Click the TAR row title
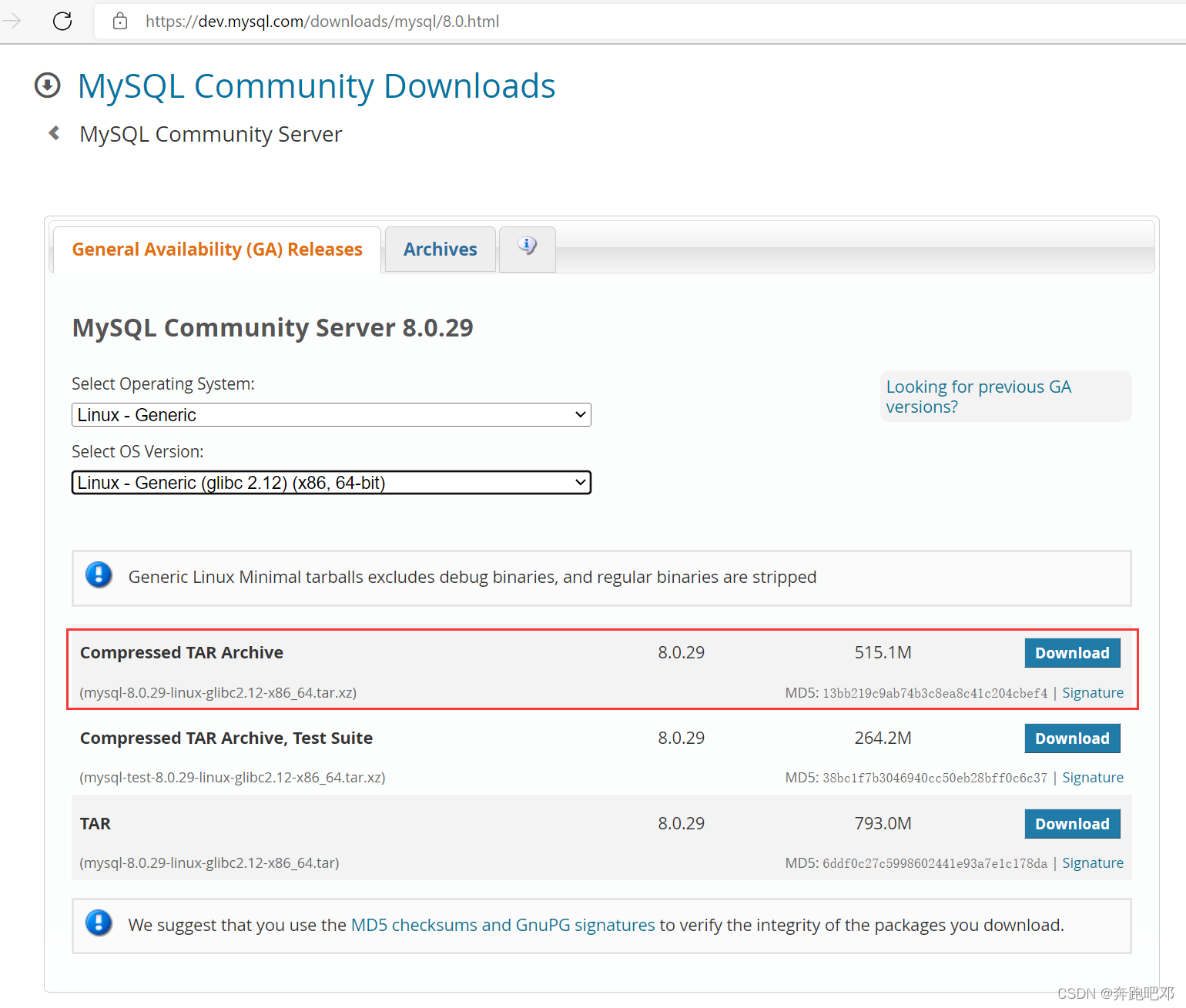 [95, 823]
